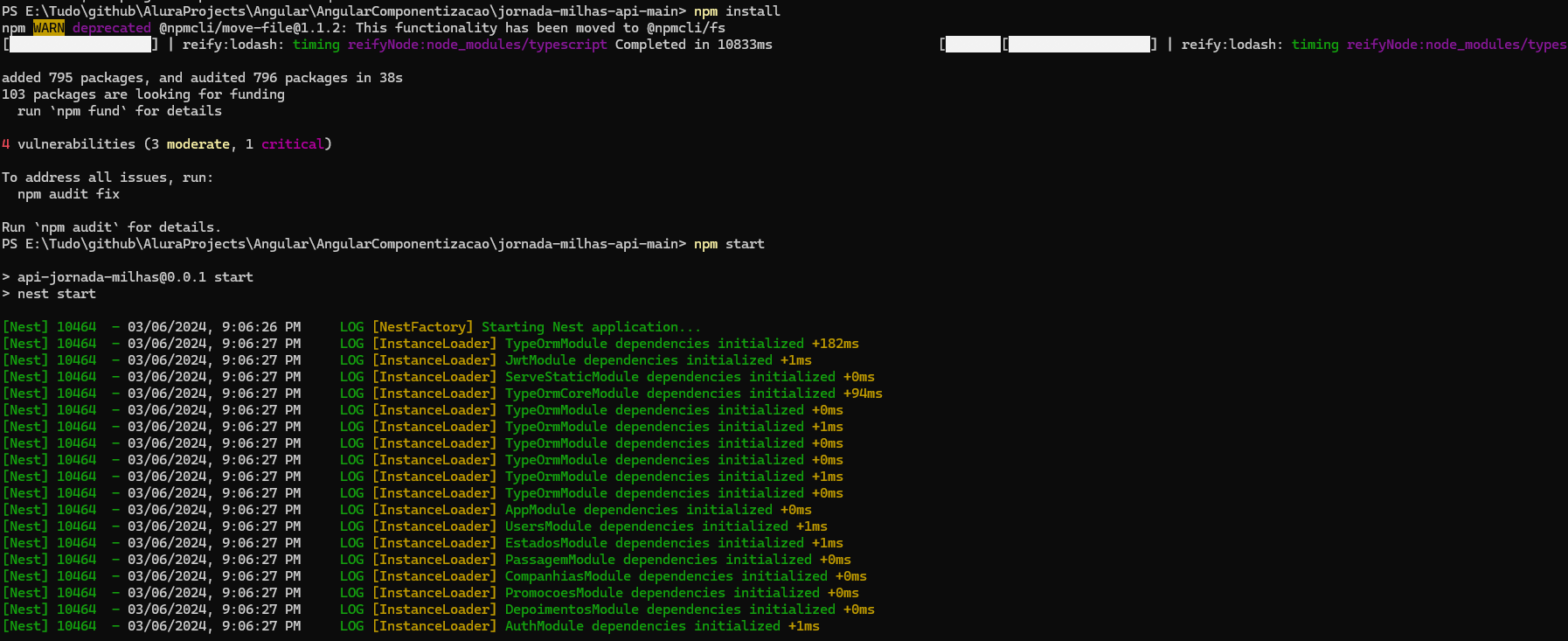Click the long progress bar on the right
Screen dimensions: 1568x641
click(x=1079, y=45)
